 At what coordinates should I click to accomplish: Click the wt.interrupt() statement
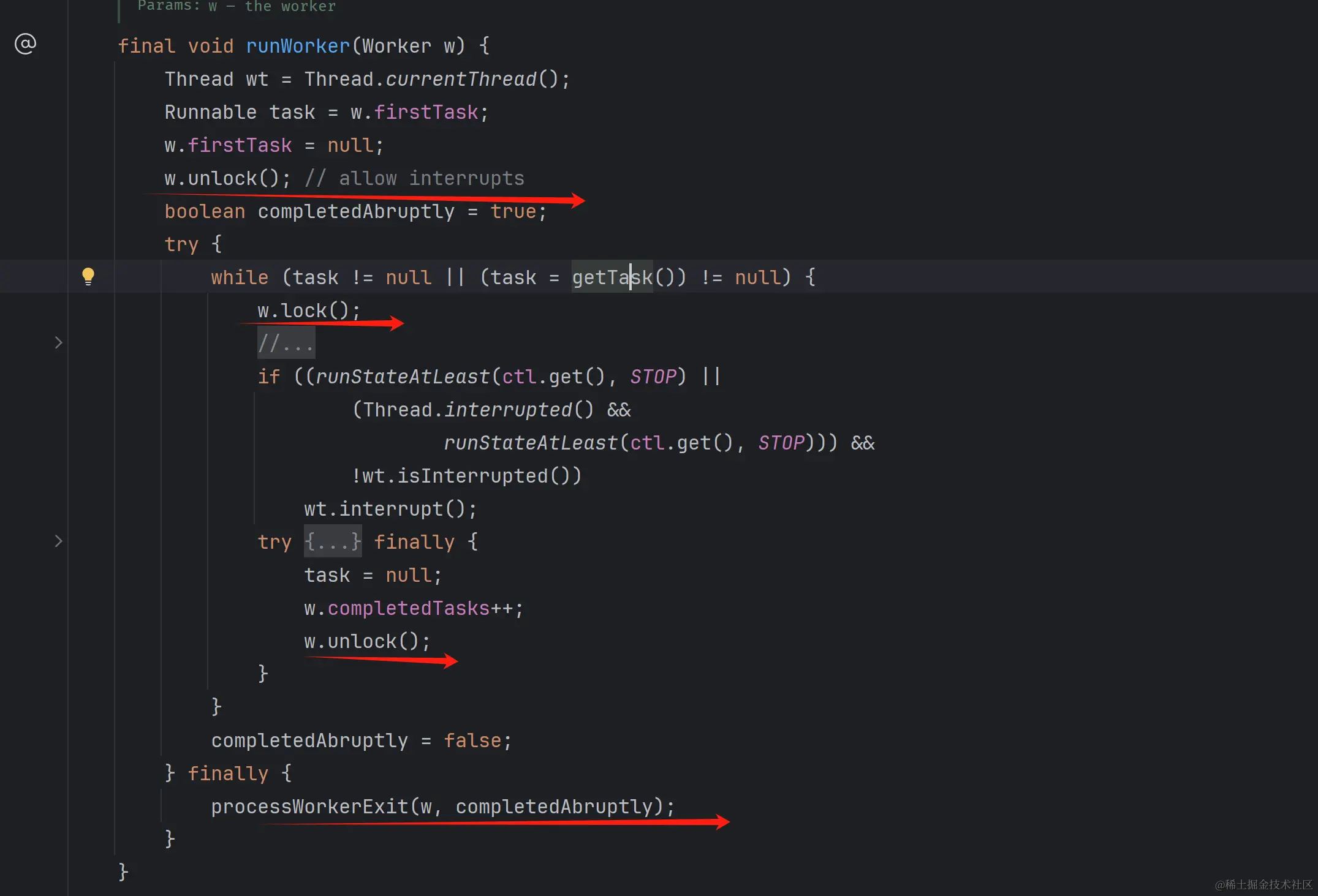(390, 509)
